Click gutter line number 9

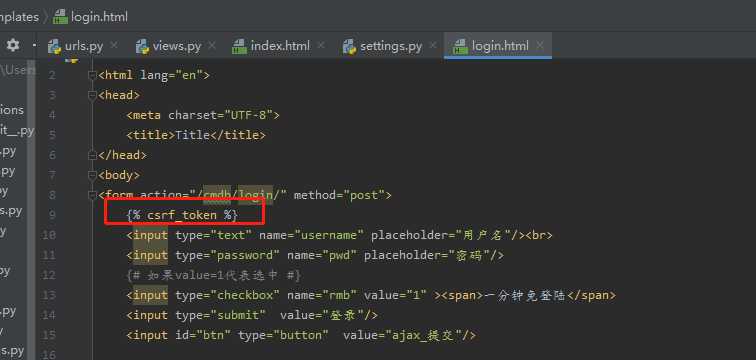52,215
